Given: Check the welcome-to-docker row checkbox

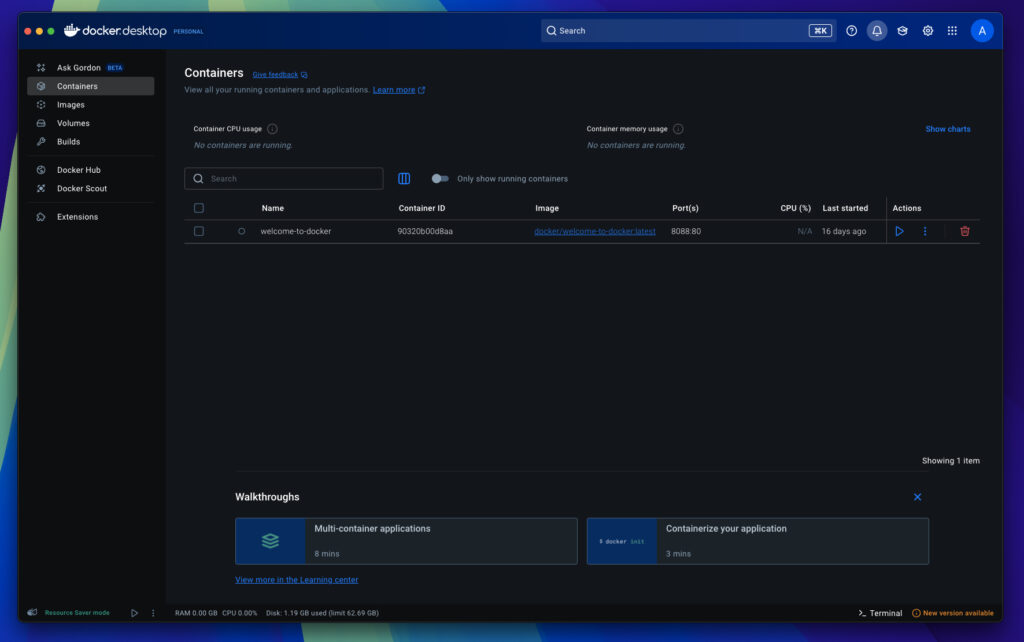Looking at the screenshot, I should tap(199, 231).
